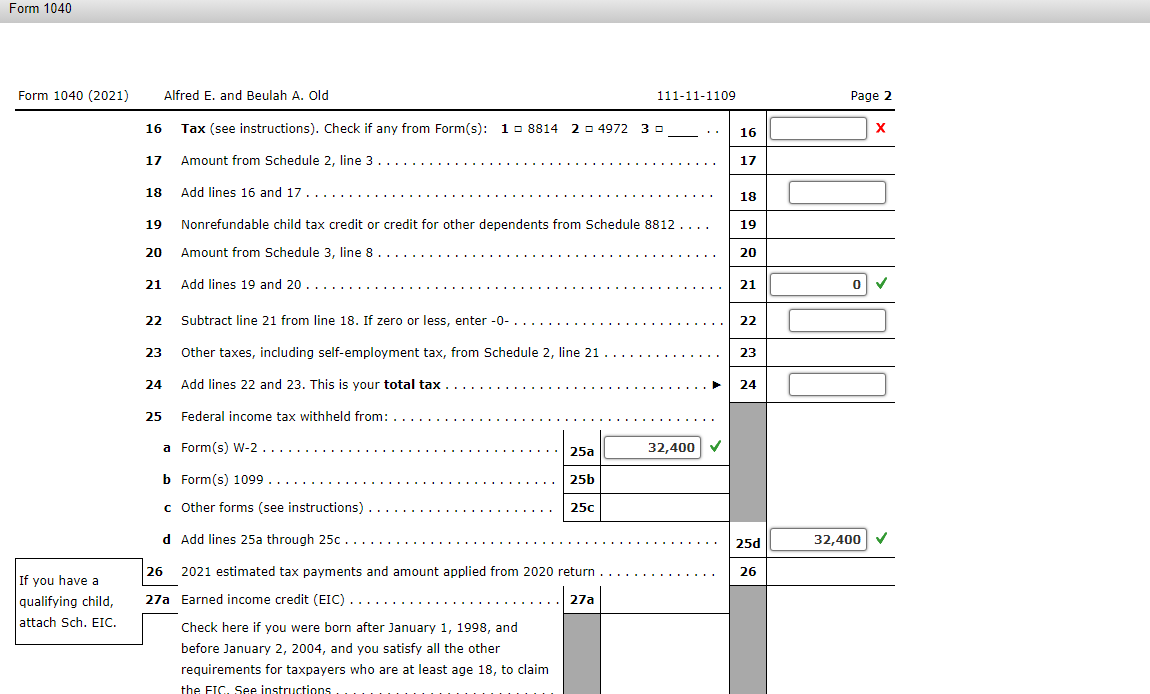
Task: Click the green checkmark next to line 21
Action: (880, 284)
